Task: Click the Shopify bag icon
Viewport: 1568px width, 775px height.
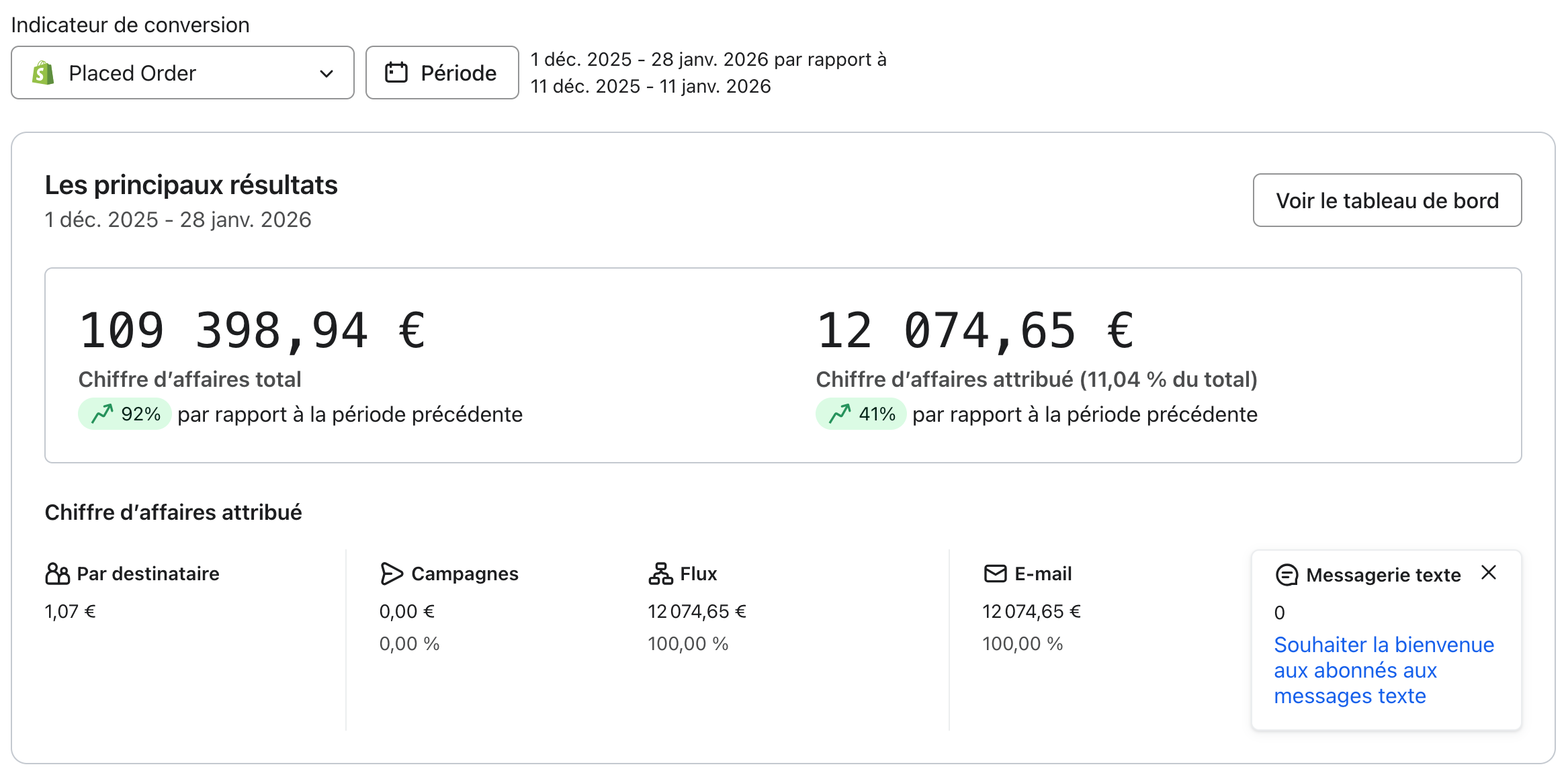Action: coord(43,73)
